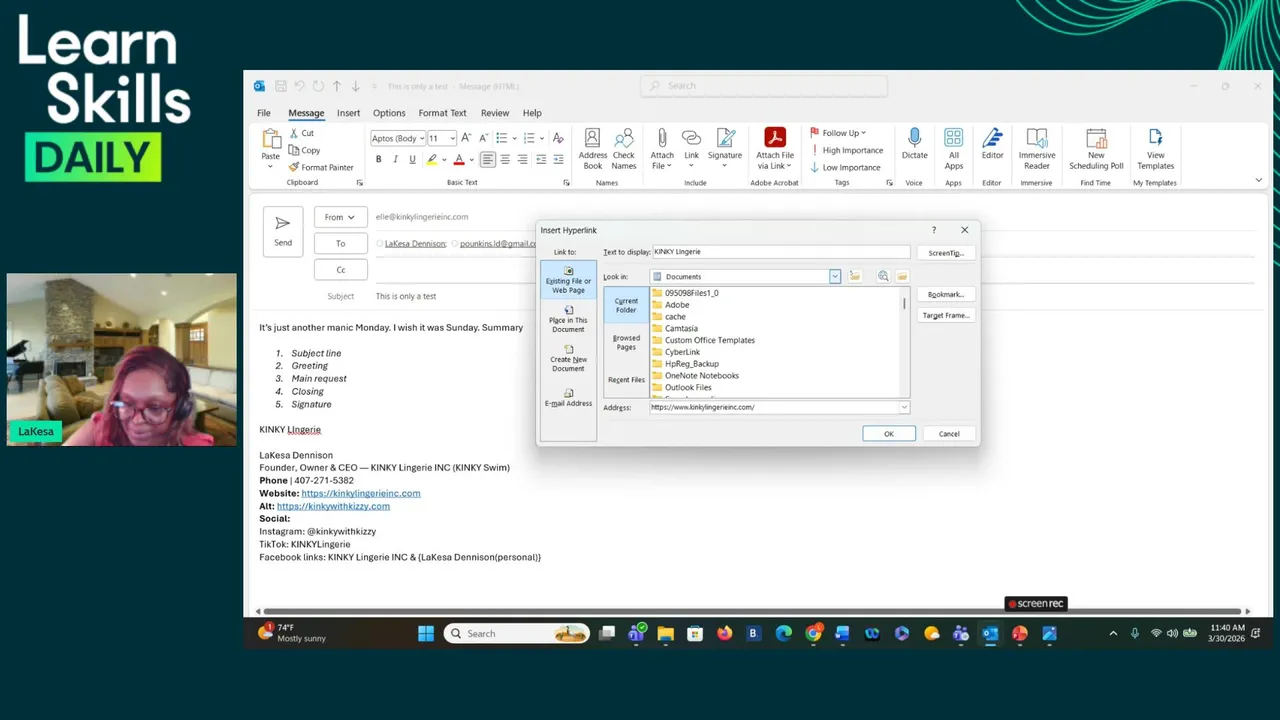
Task: Click the Cut scissors icon
Action: pos(294,133)
